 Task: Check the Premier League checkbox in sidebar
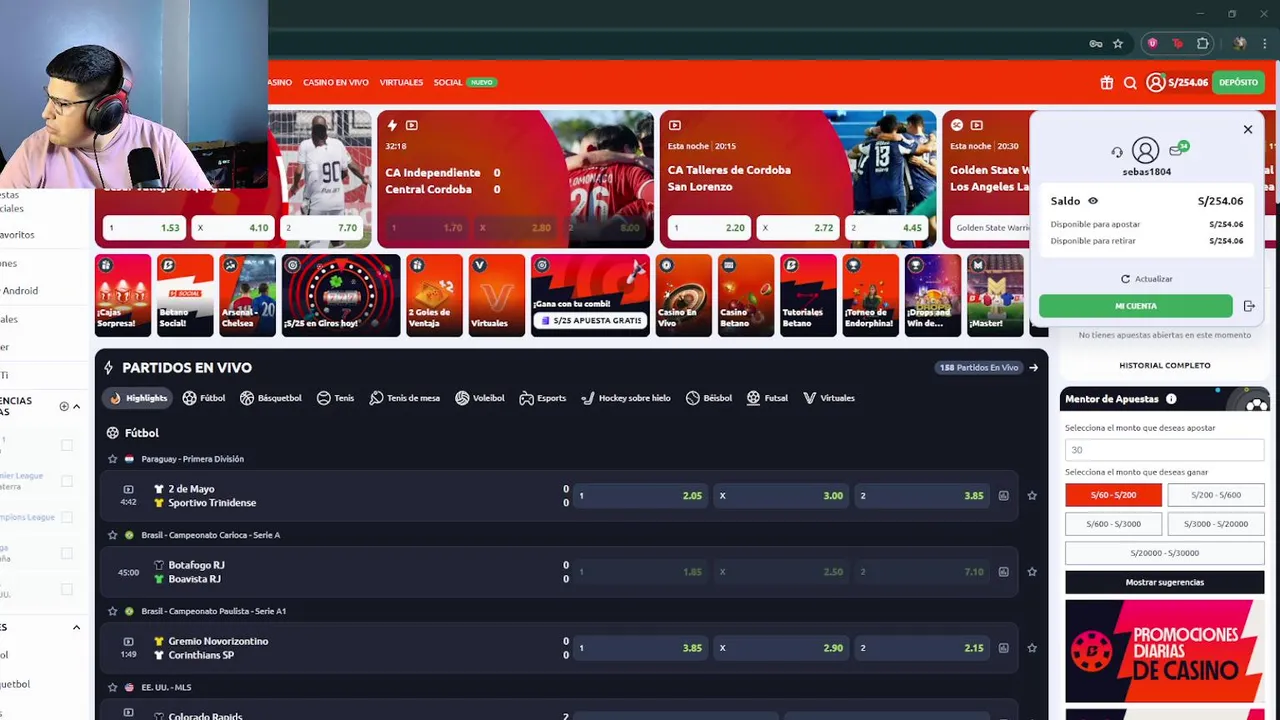pyautogui.click(x=67, y=481)
